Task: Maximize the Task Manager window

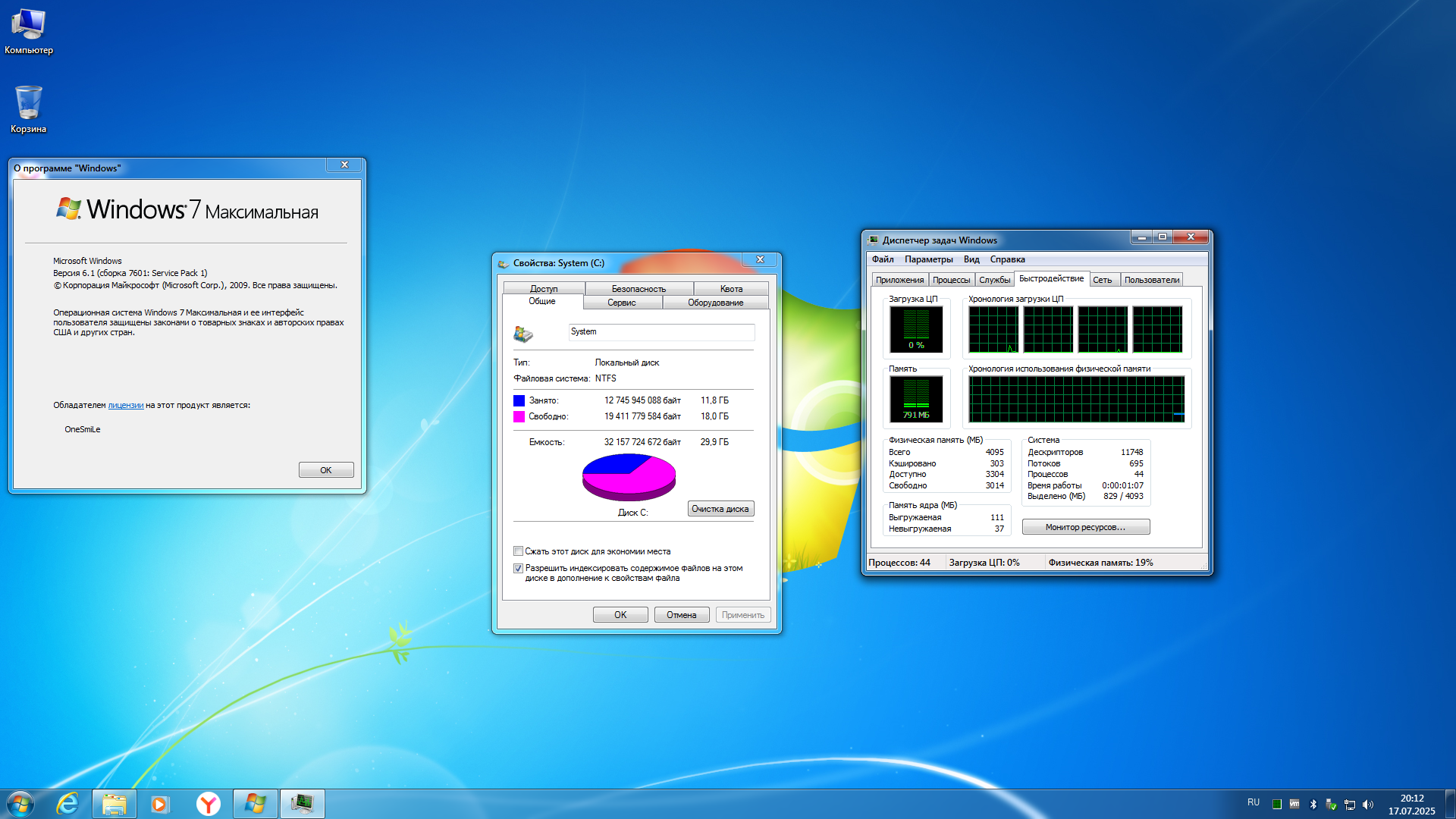Action: pos(1162,237)
